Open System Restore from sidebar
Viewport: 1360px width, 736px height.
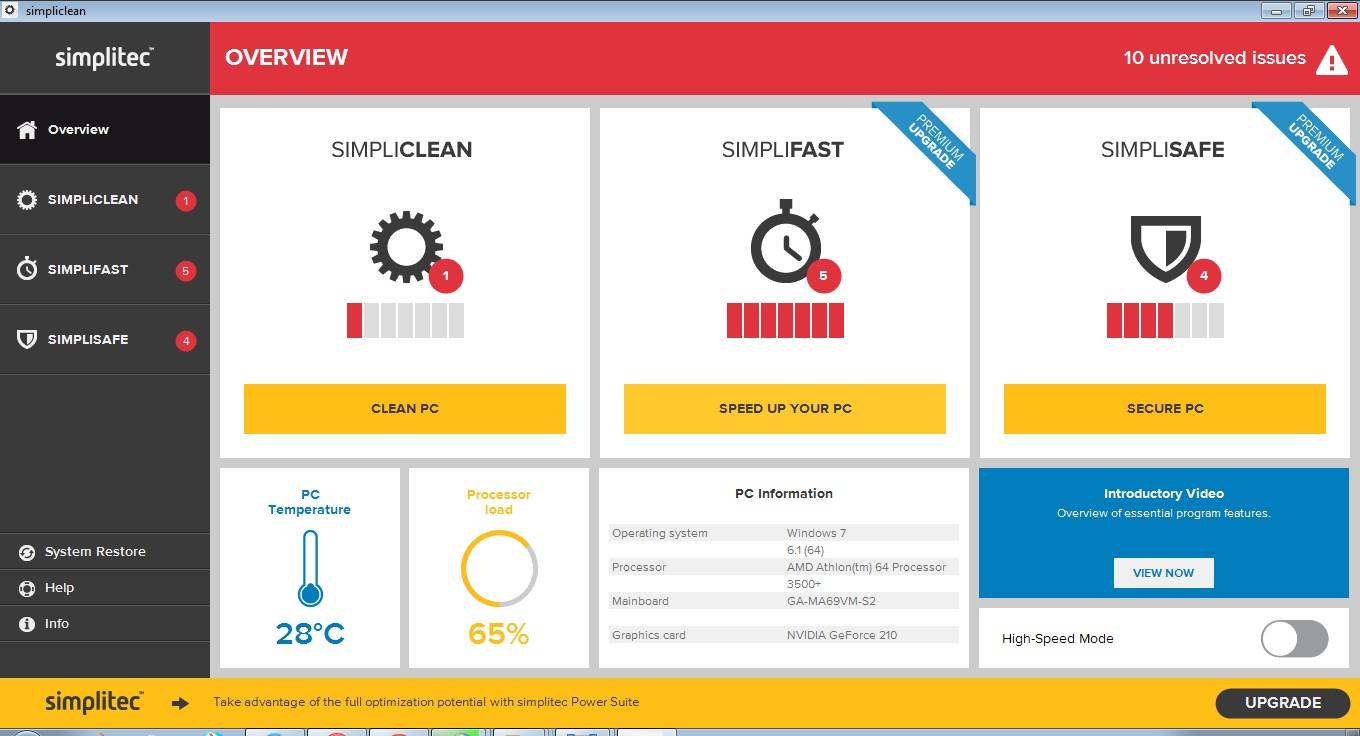tap(105, 552)
